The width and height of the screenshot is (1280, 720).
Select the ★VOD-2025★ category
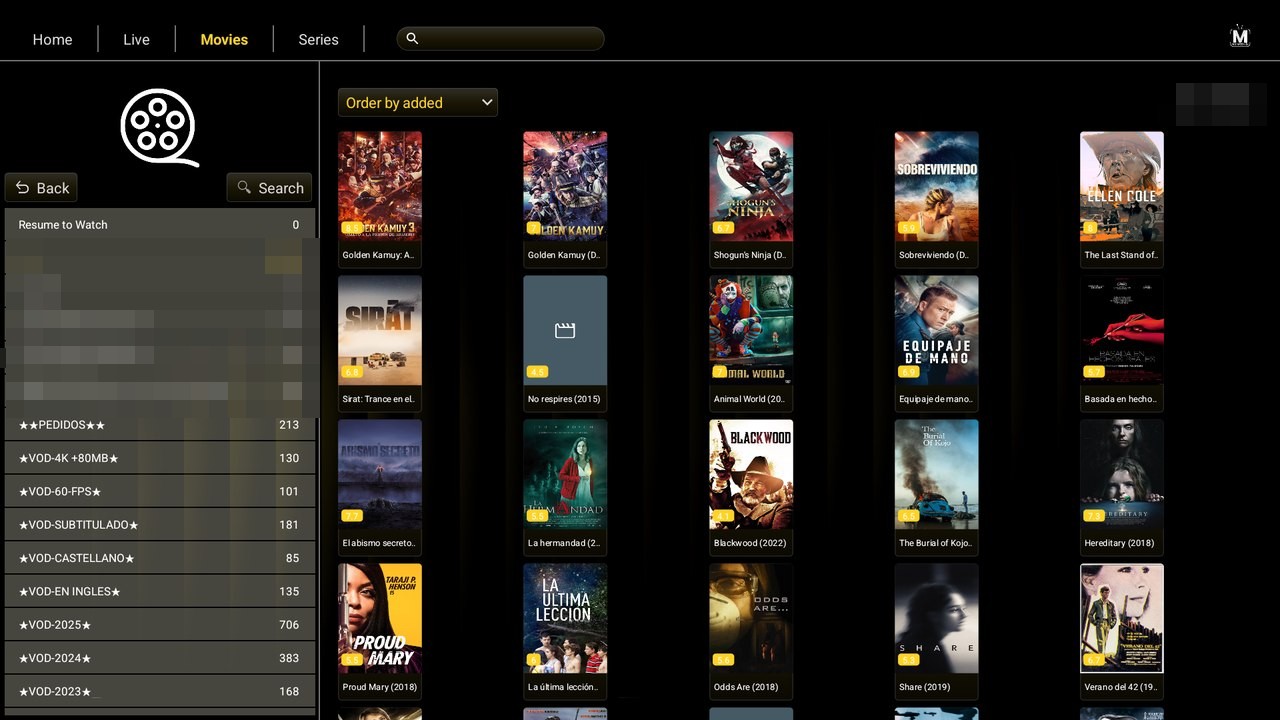(x=160, y=625)
